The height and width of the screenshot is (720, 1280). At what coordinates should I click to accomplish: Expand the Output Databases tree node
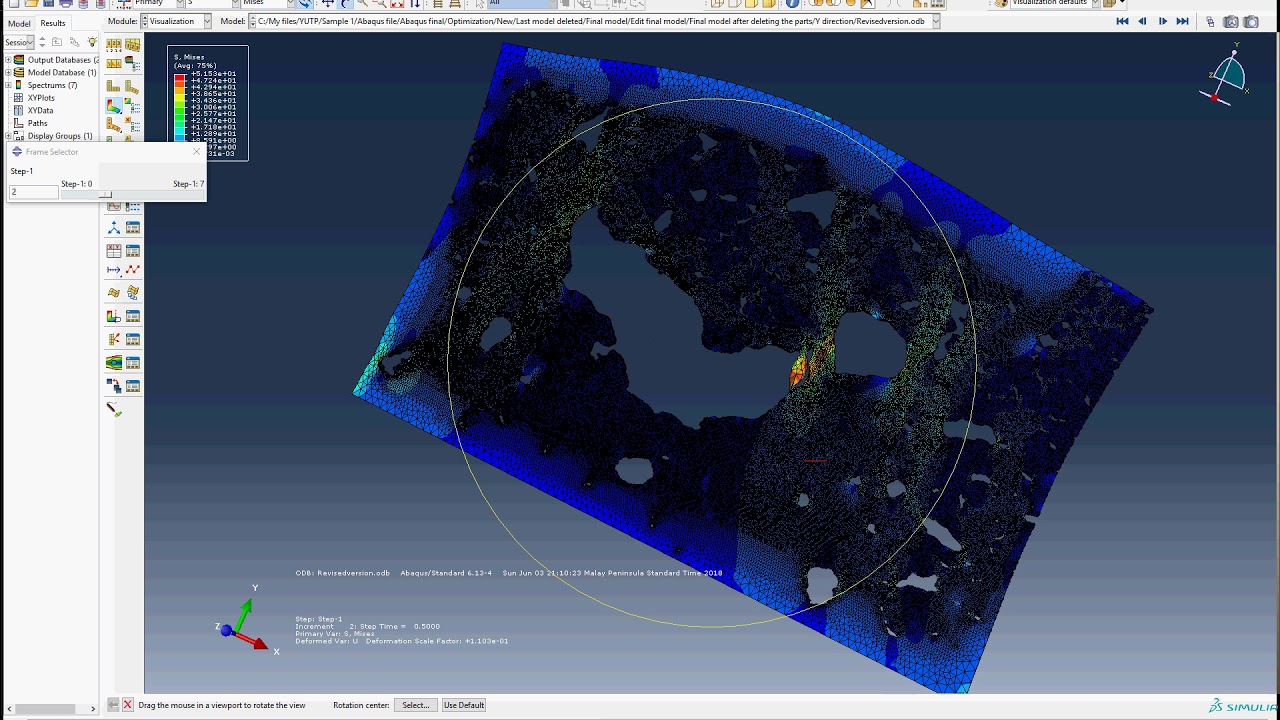click(x=8, y=60)
